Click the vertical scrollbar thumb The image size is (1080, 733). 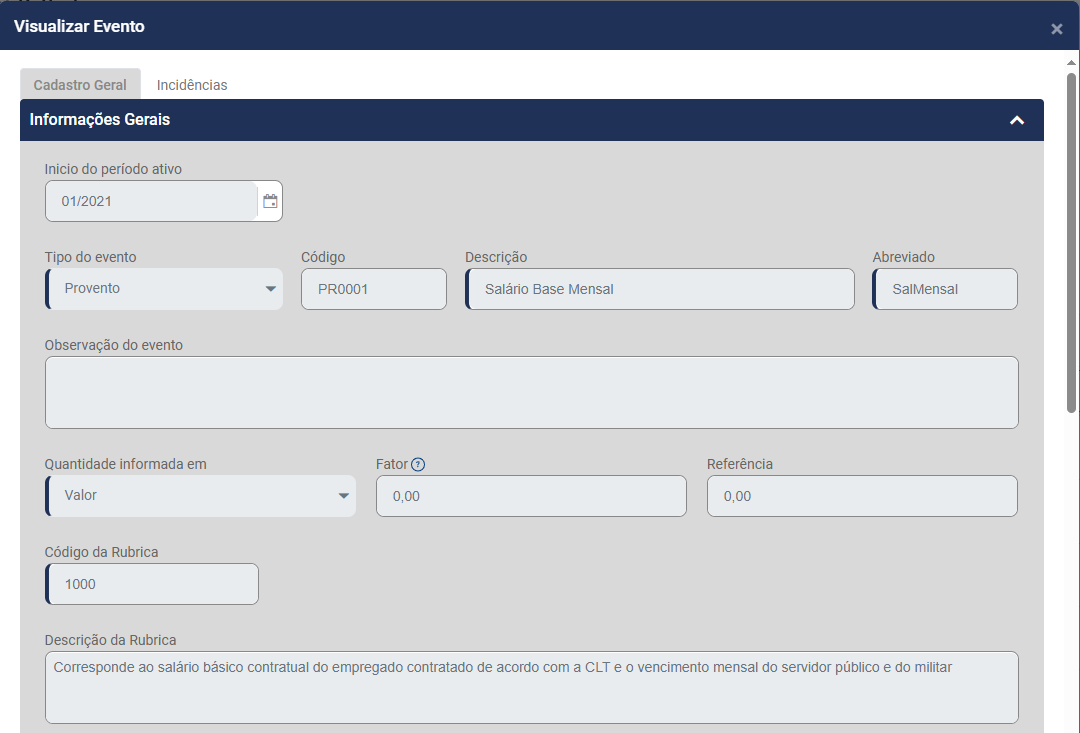(1071, 240)
